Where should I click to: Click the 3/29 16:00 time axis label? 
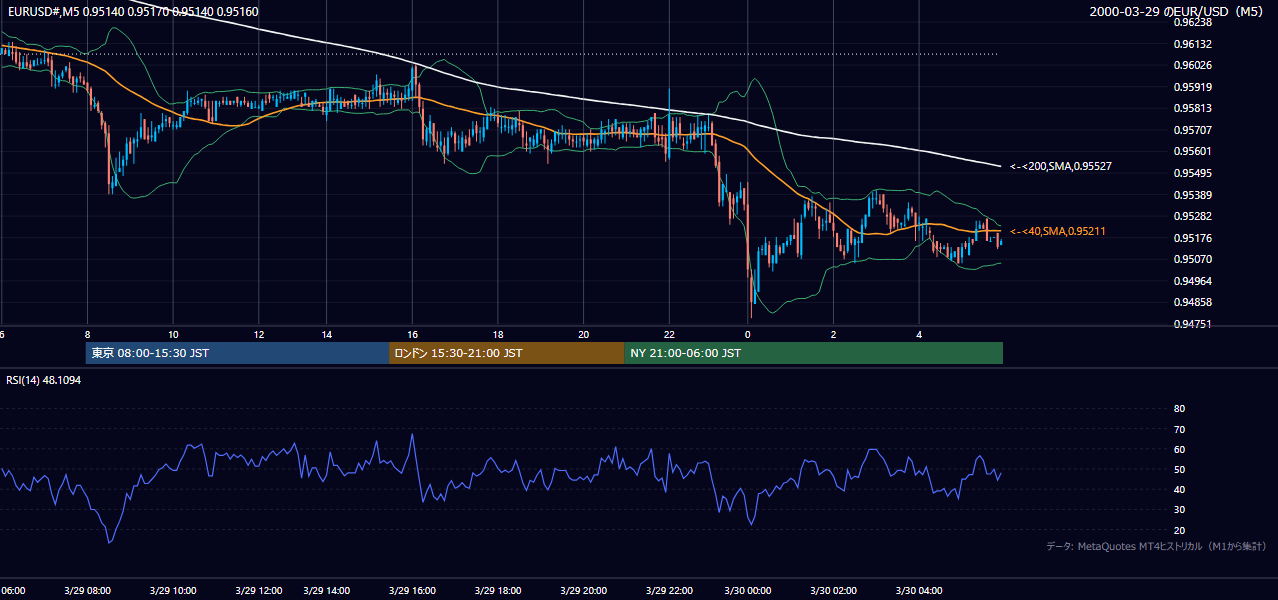tap(412, 591)
